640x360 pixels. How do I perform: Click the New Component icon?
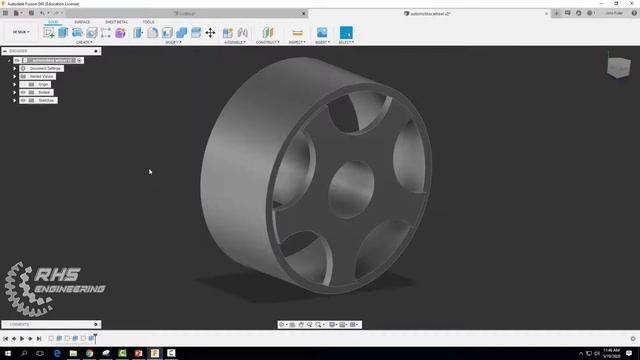(228, 33)
